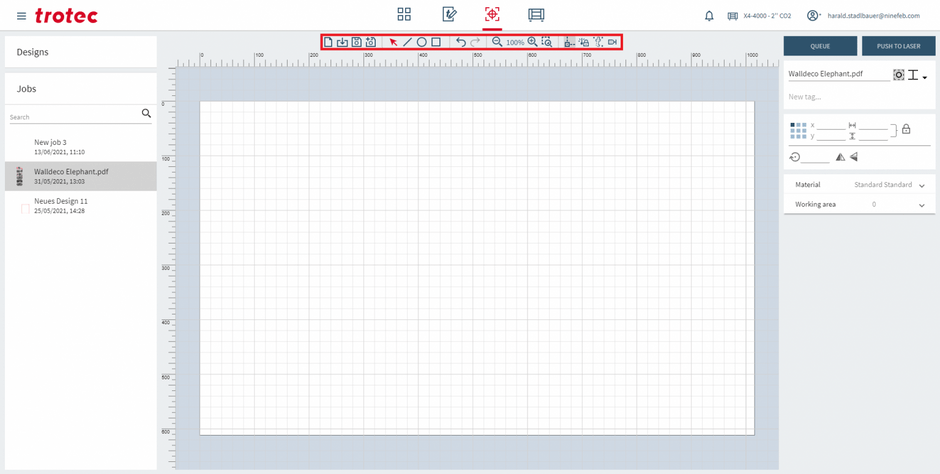Click the camera icon in toolbar
The height and width of the screenshot is (474, 940).
[x=612, y=42]
